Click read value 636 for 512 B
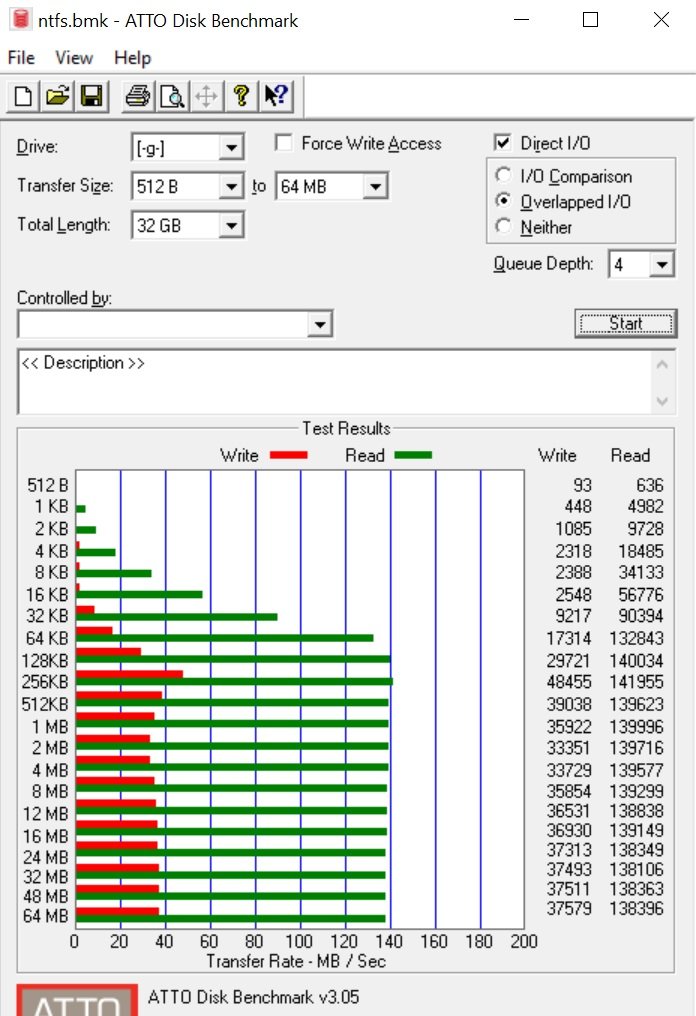The width and height of the screenshot is (696, 1016). click(x=649, y=485)
